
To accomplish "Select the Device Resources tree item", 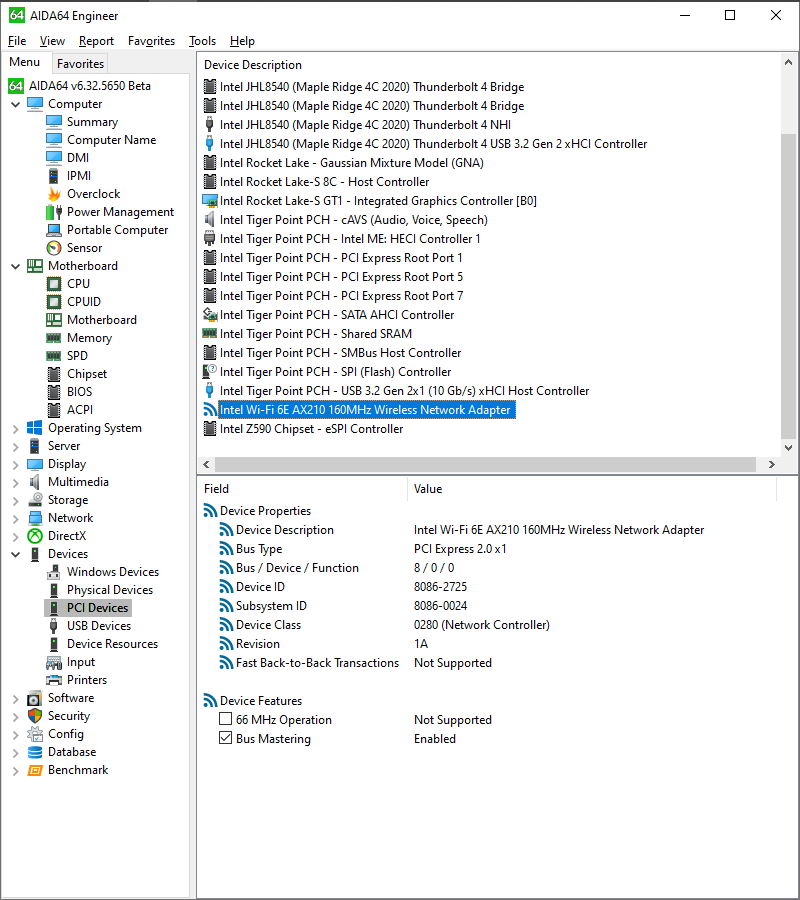I will pos(112,644).
